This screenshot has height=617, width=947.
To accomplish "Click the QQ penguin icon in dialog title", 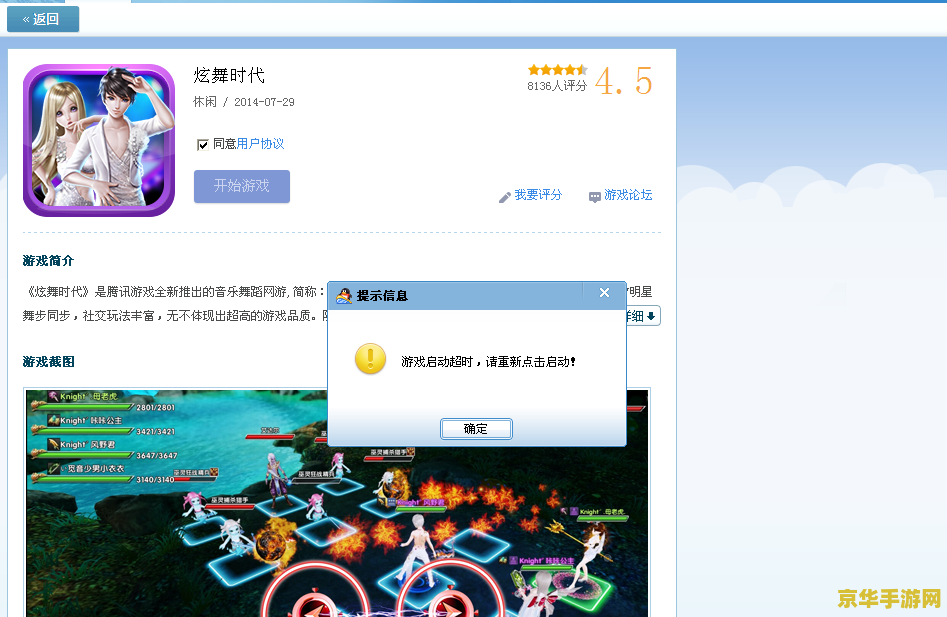I will [344, 295].
